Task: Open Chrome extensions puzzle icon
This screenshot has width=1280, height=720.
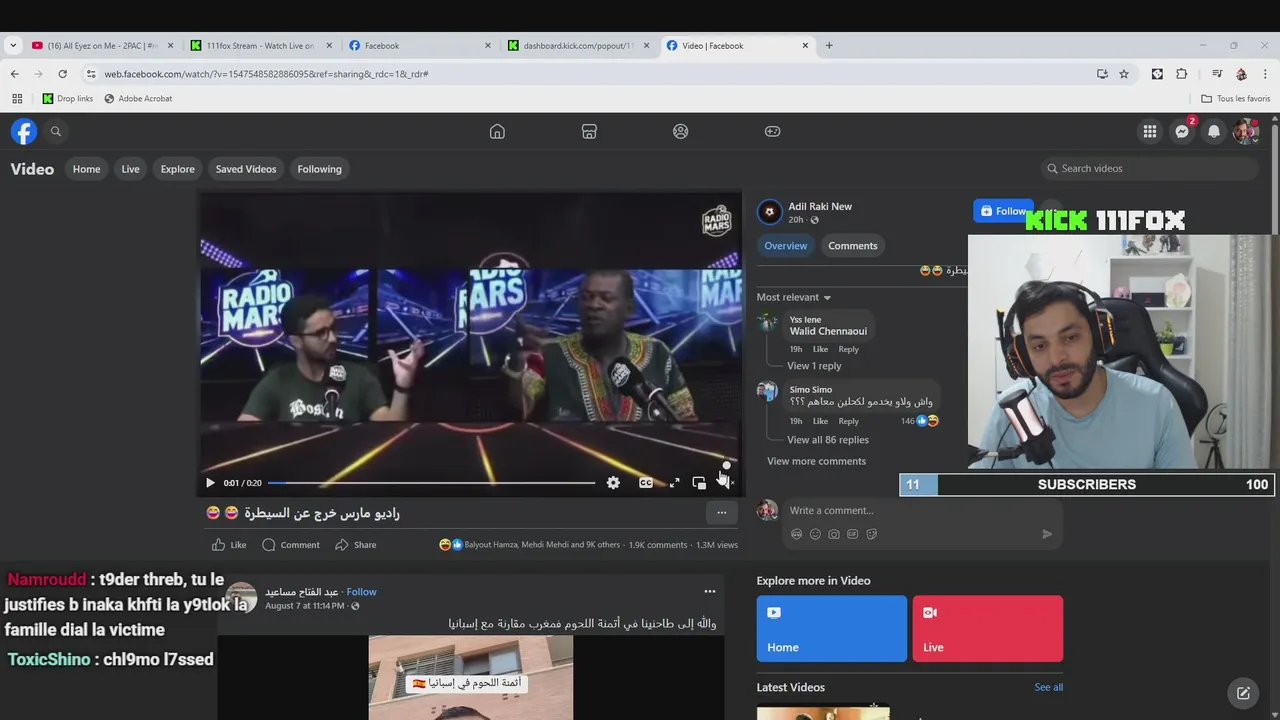Action: [1182, 74]
